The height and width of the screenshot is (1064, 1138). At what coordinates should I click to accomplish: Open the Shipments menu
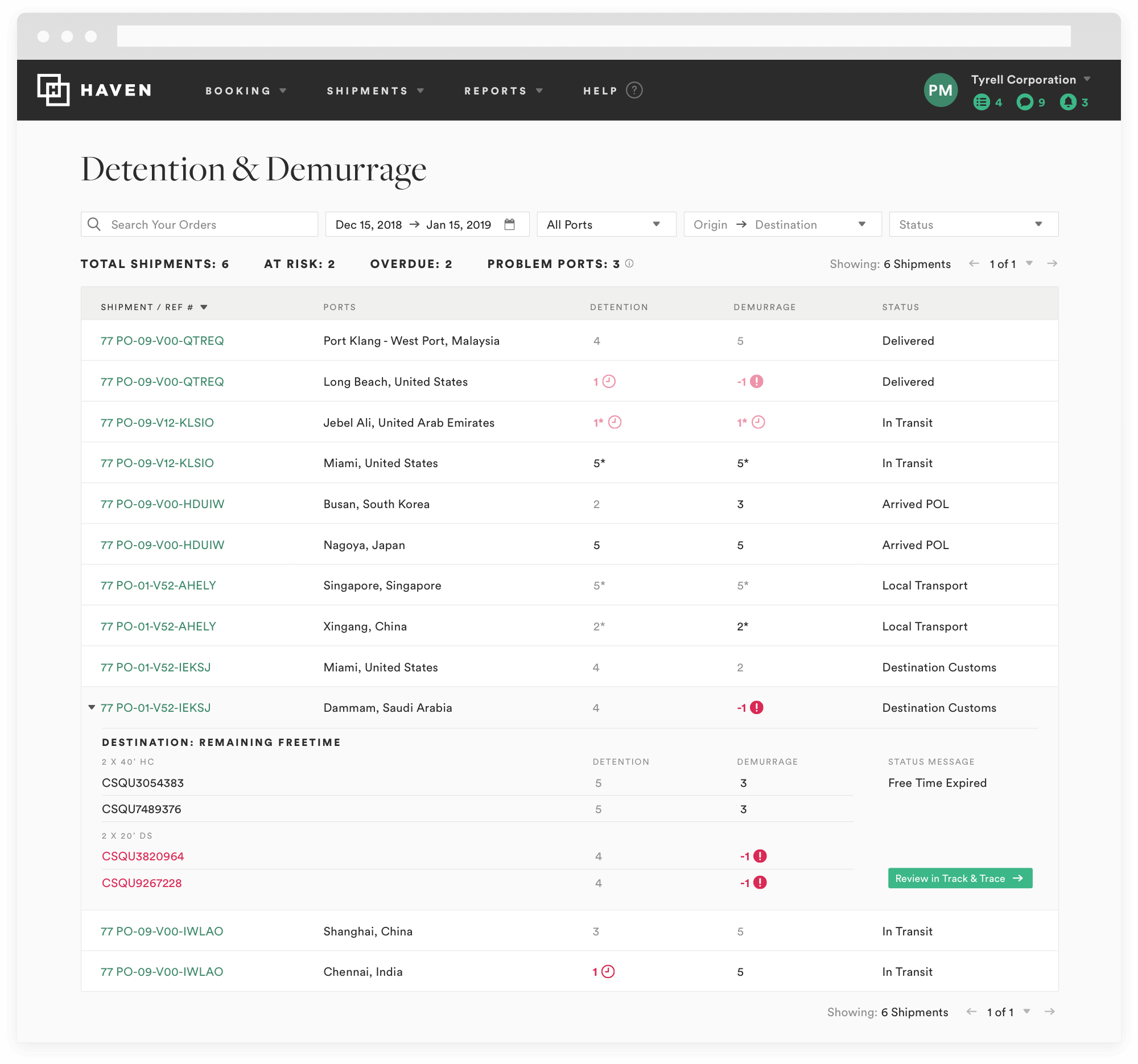coord(376,90)
